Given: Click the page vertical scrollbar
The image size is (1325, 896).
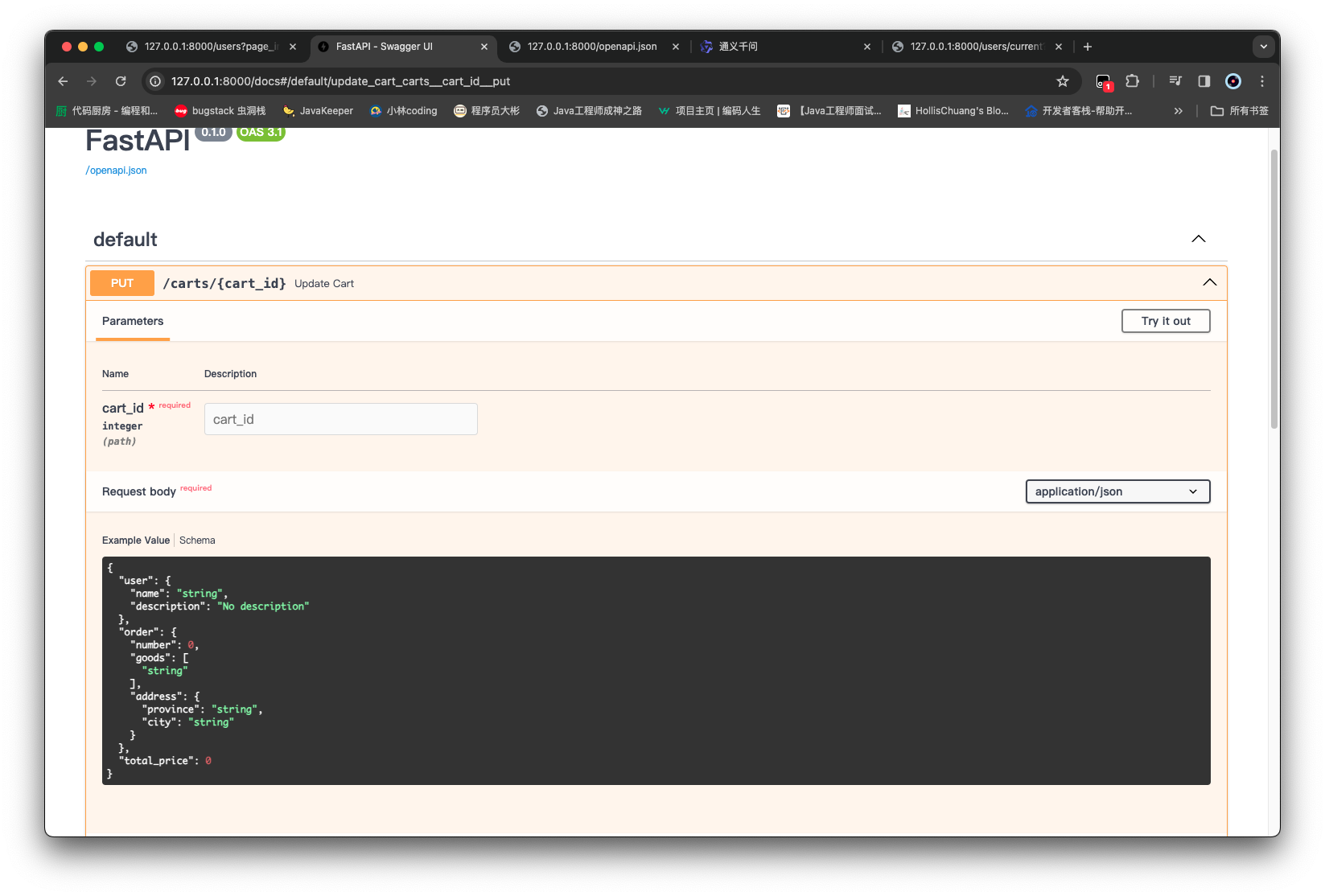Looking at the screenshot, I should 1274,290.
